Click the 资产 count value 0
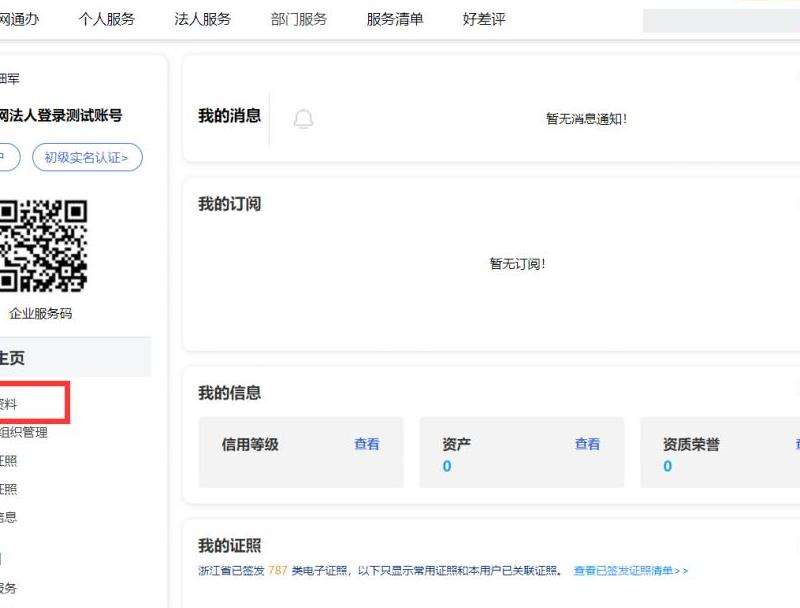 [x=447, y=466]
